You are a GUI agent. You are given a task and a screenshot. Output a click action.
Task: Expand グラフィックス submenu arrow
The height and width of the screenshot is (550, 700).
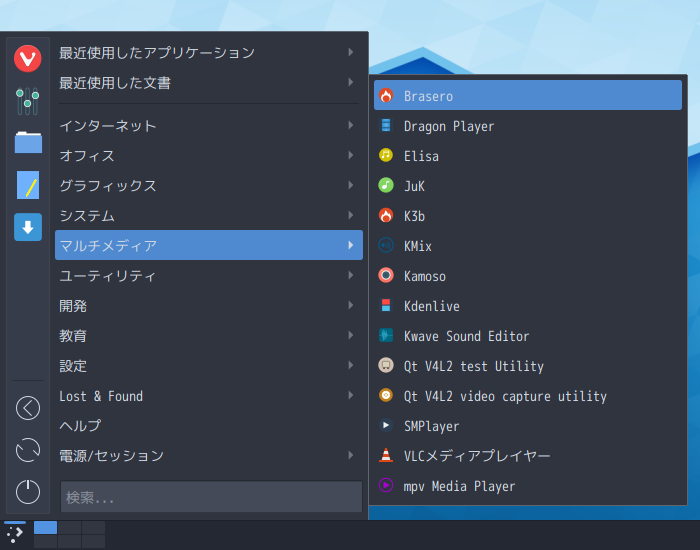351,185
